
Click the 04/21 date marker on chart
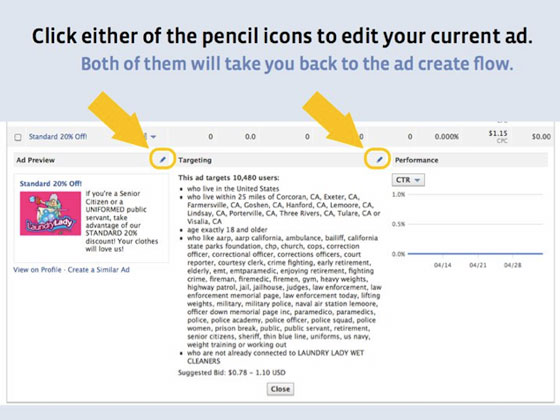(478, 265)
